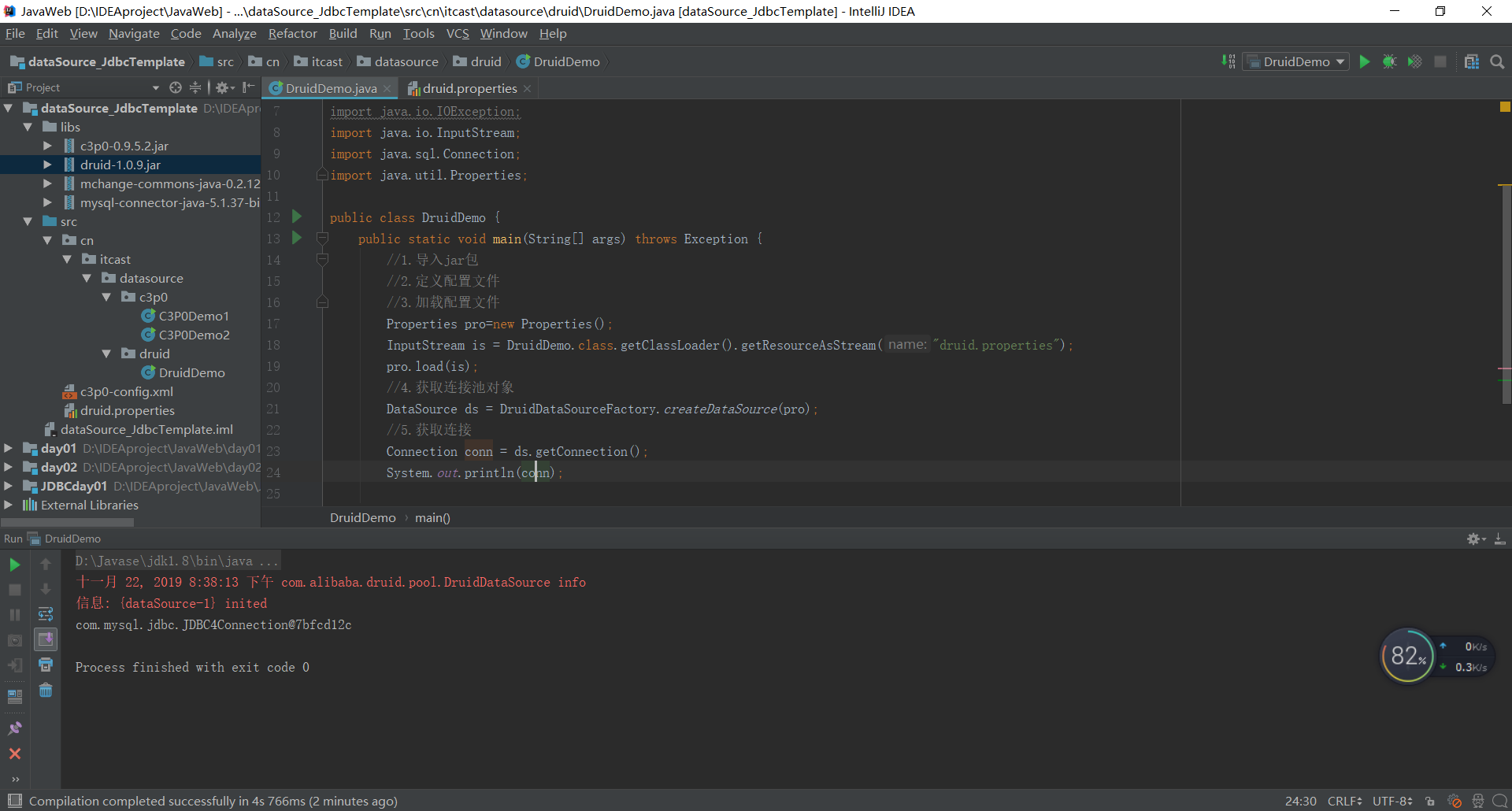The width and height of the screenshot is (1512, 811).
Task: Open the VCS menu
Action: (458, 33)
